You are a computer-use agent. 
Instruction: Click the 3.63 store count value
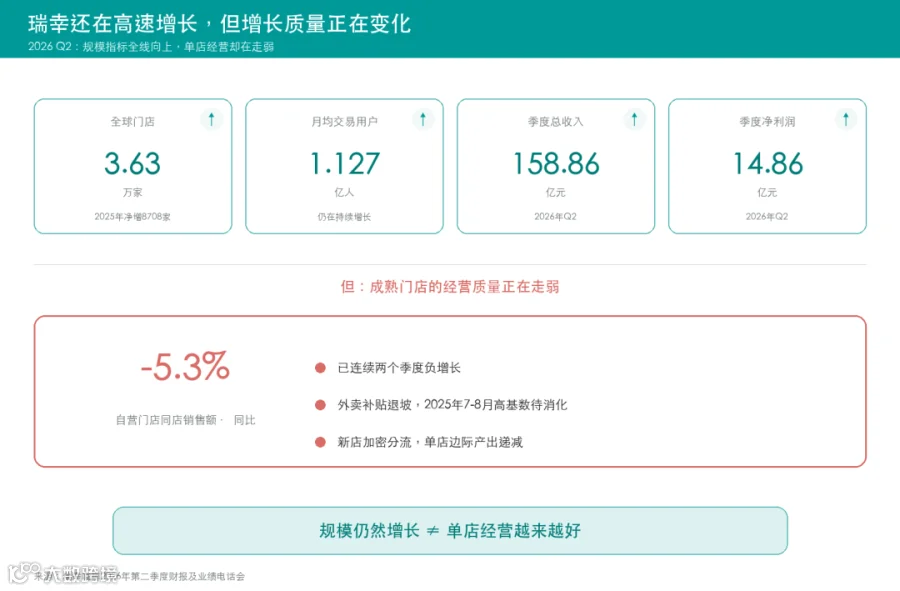click(x=133, y=164)
